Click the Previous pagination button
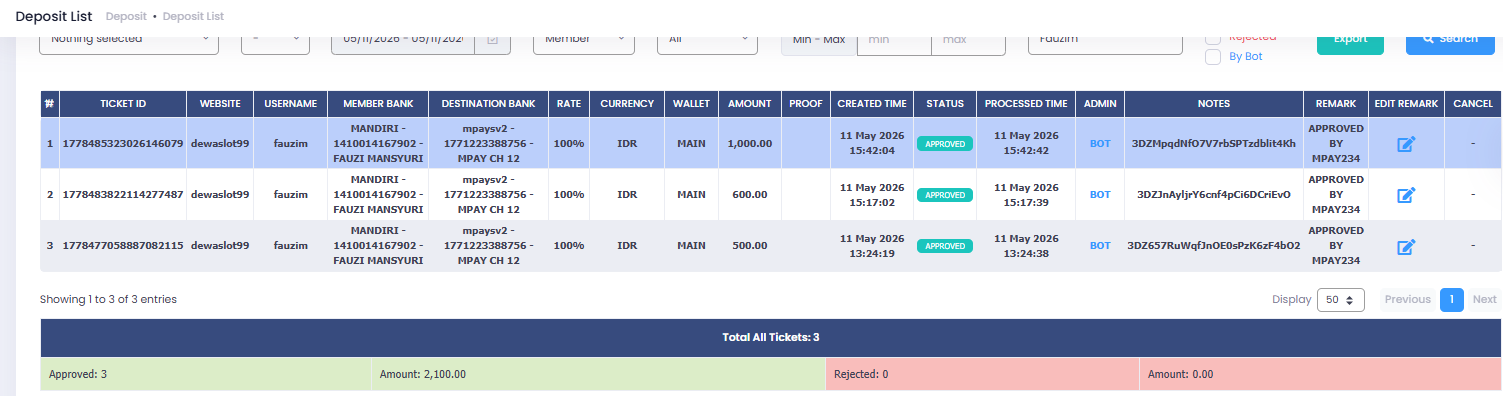Screen dimensions: 1503x396 [x=1407, y=299]
